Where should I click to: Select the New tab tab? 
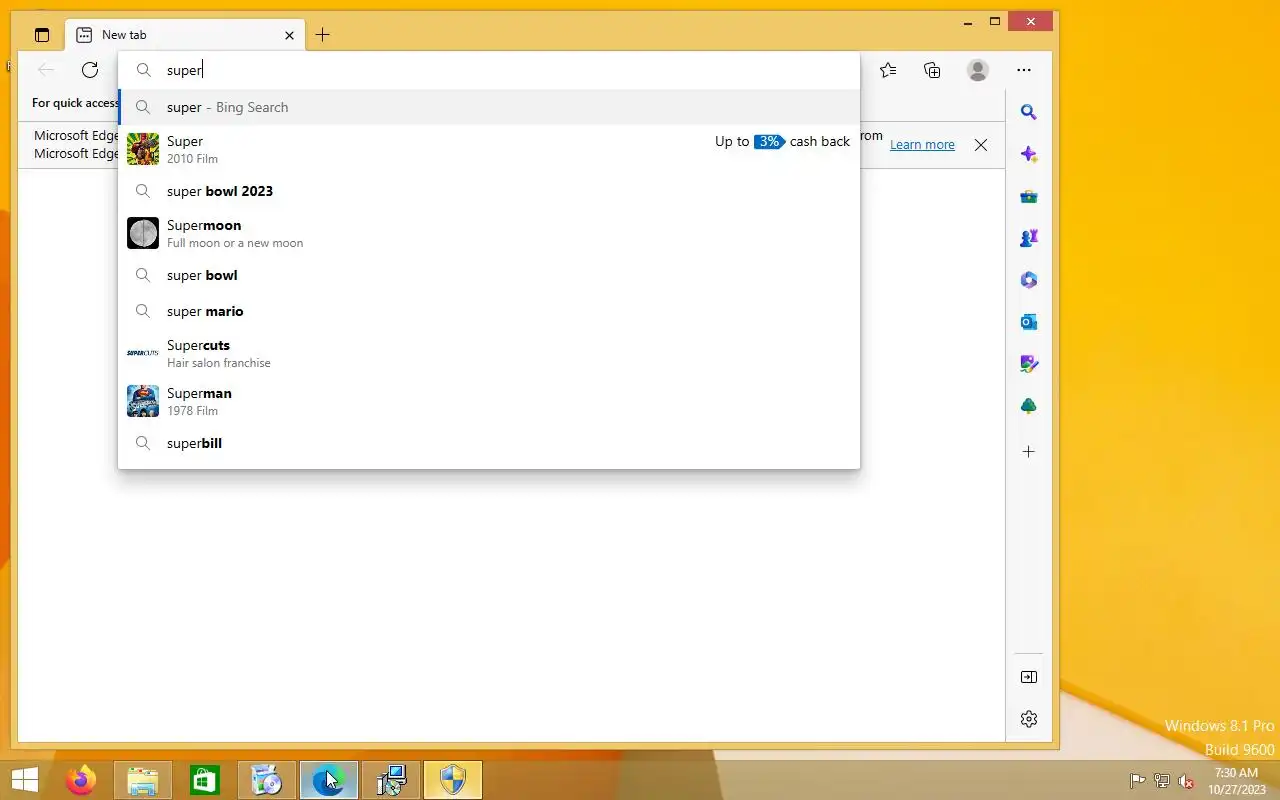click(186, 35)
